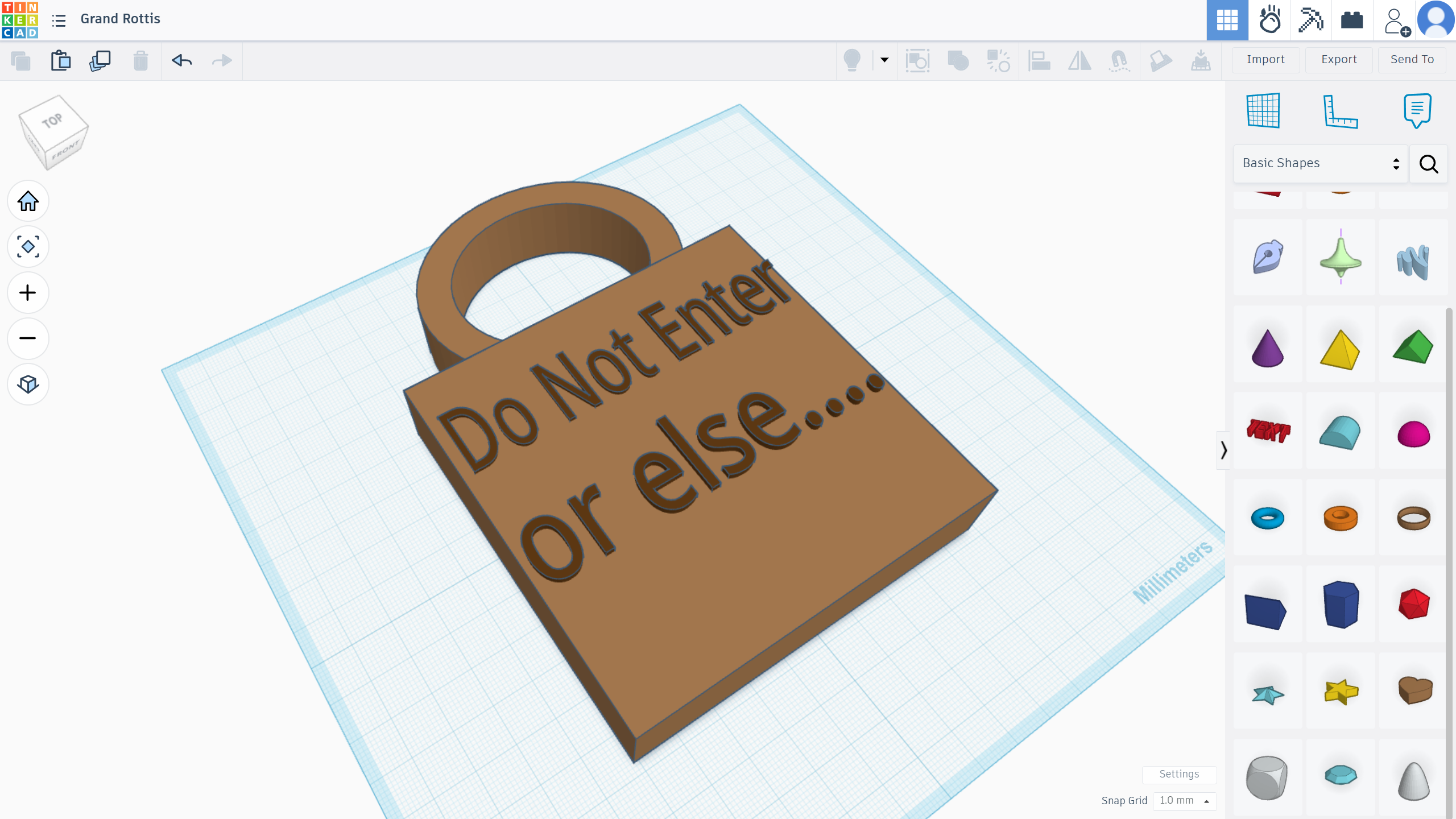Click the Group shapes icon
The image size is (1456, 819).
click(958, 60)
